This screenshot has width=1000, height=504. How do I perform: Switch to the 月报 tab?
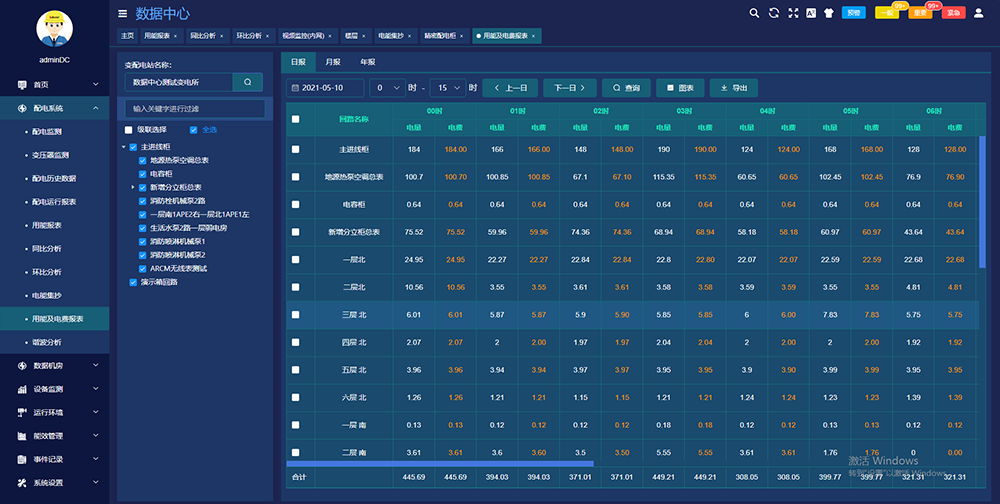(333, 62)
